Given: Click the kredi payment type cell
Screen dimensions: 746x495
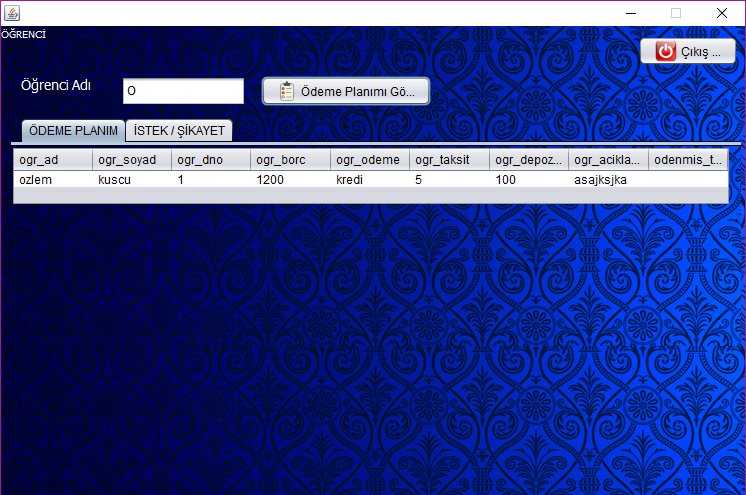Looking at the screenshot, I should pos(370,180).
